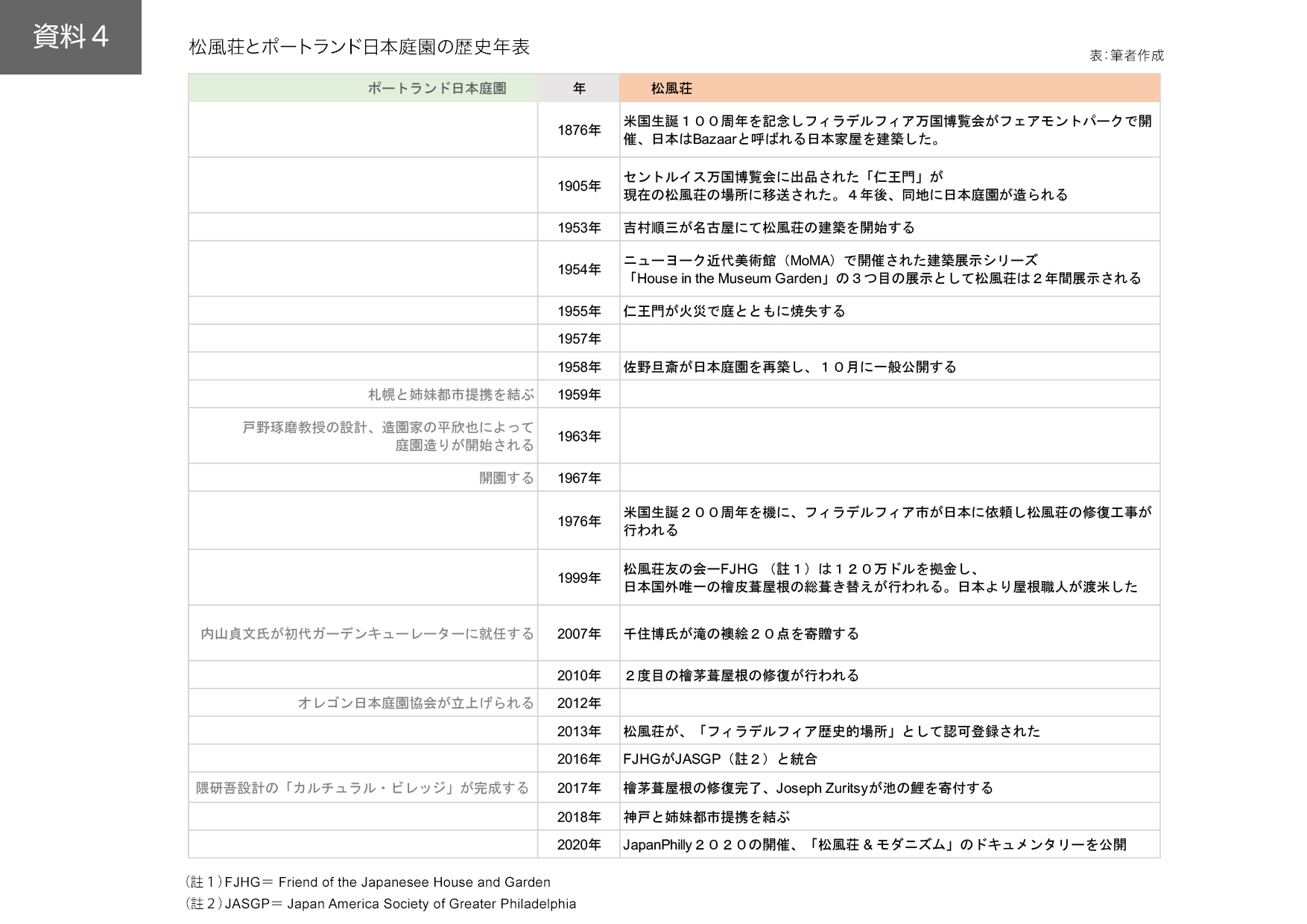Image resolution: width=1307 pixels, height=924 pixels.
Task: Select the 内山貞文氏 garden curator entry
Action: 367,633
